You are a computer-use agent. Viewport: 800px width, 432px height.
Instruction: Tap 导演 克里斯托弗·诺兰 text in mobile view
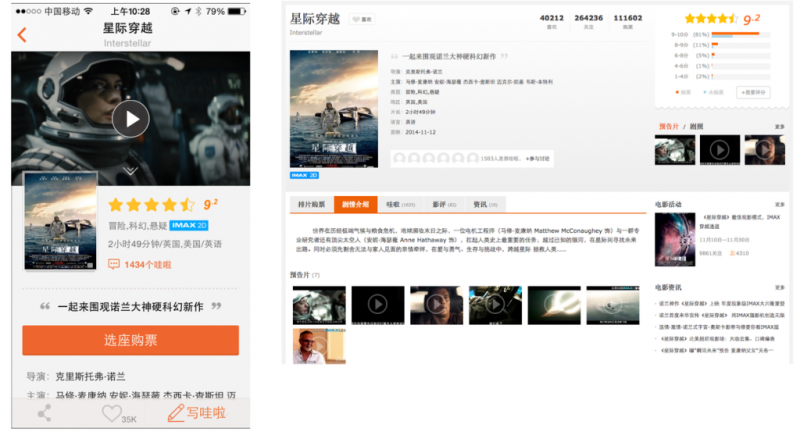pos(76,377)
